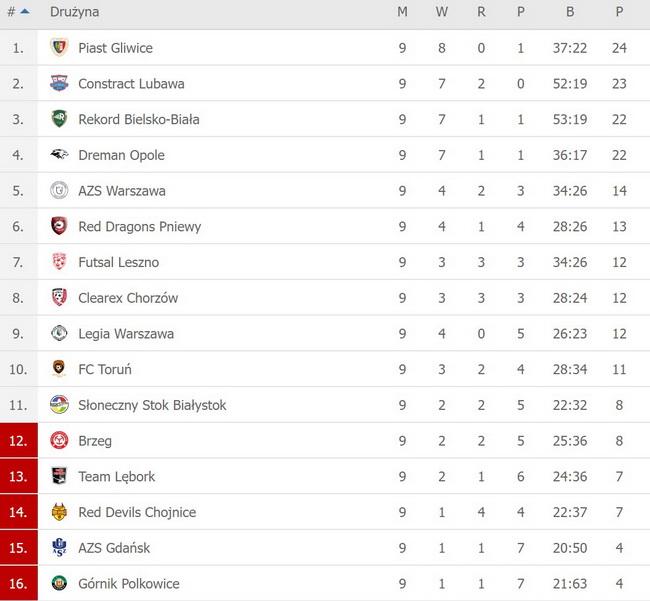650x601 pixels.
Task: Click the FC Toruń crest icon
Action: 59,369
